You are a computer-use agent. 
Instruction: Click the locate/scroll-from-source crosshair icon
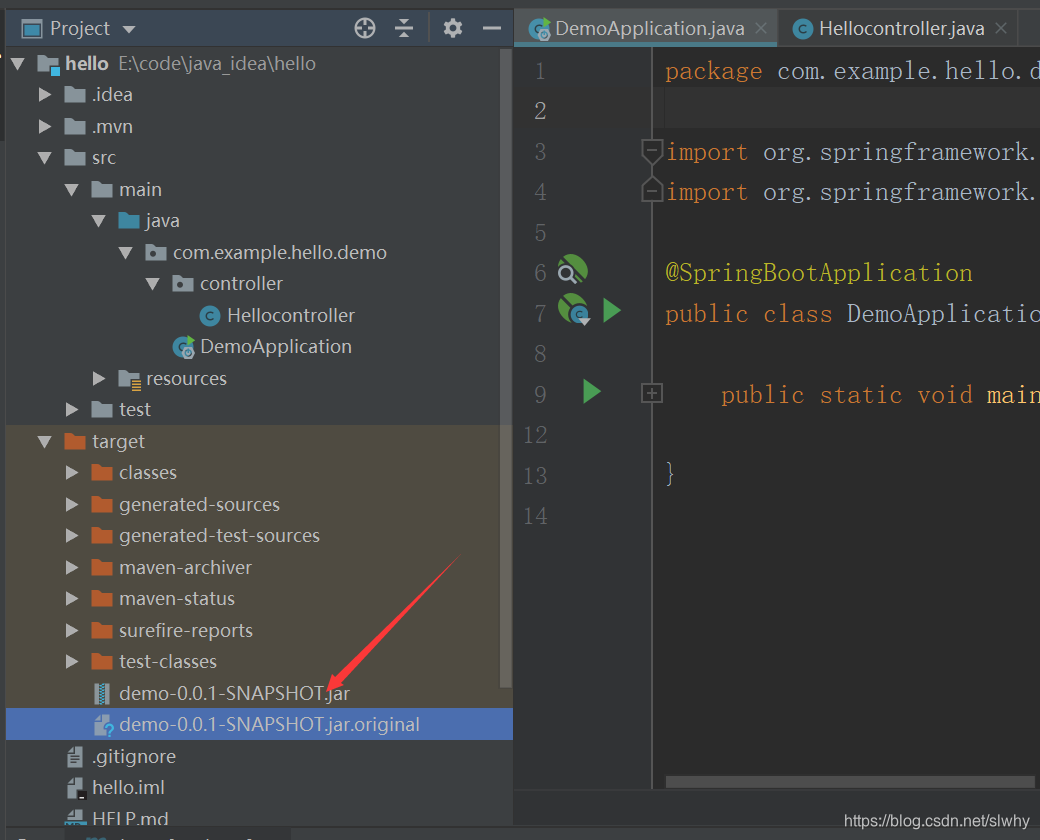click(x=365, y=28)
